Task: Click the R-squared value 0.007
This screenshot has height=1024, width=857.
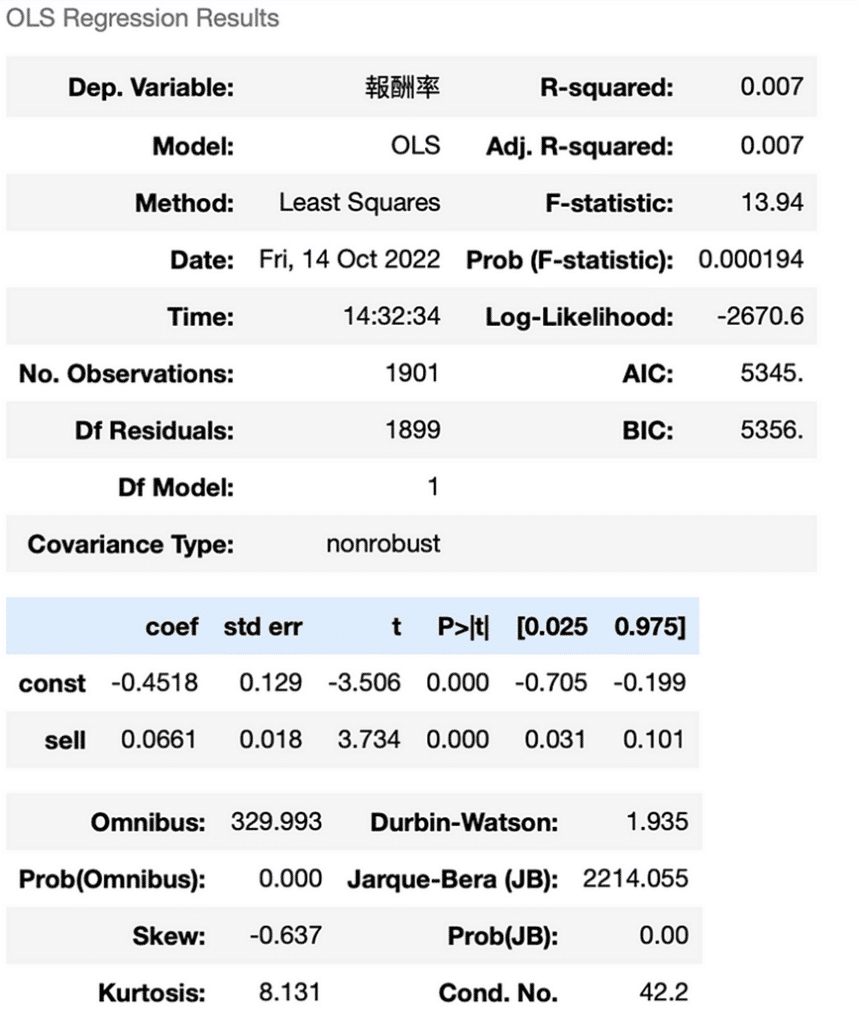Action: click(771, 87)
